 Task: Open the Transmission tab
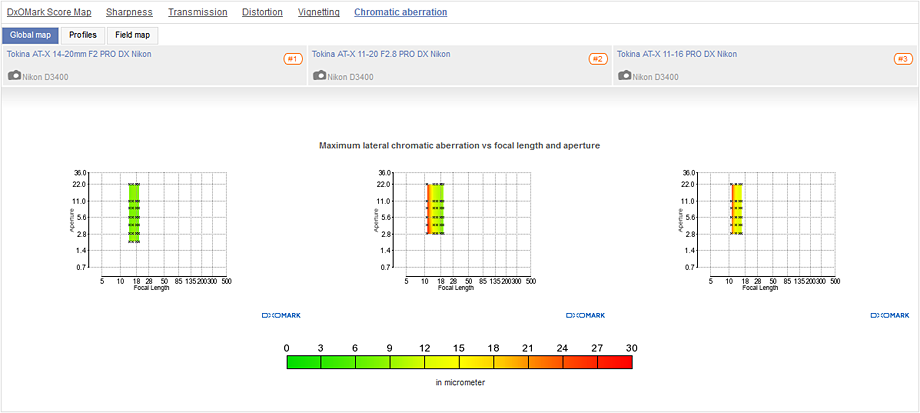(198, 12)
